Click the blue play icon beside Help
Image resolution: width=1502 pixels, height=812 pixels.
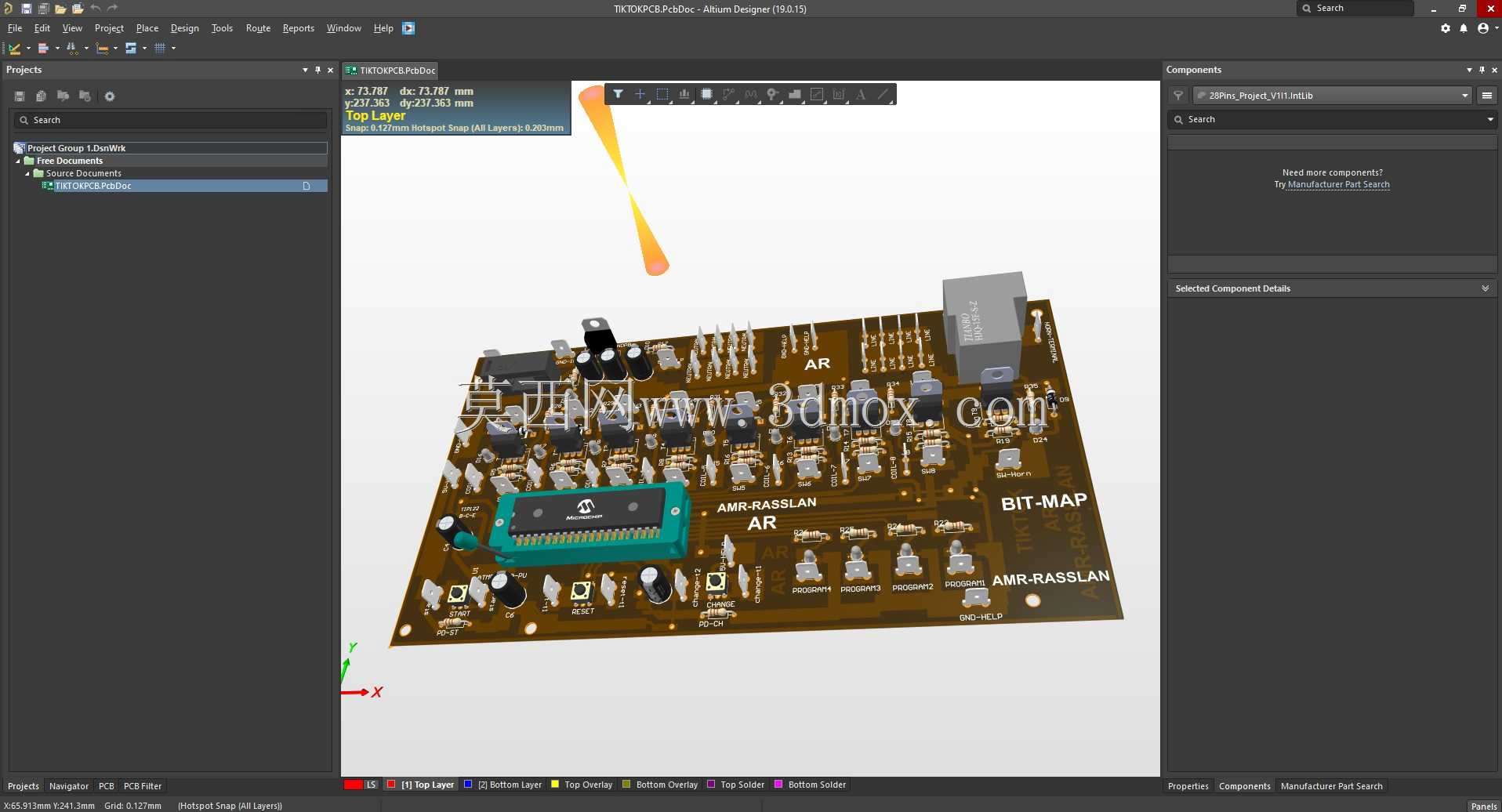click(408, 28)
